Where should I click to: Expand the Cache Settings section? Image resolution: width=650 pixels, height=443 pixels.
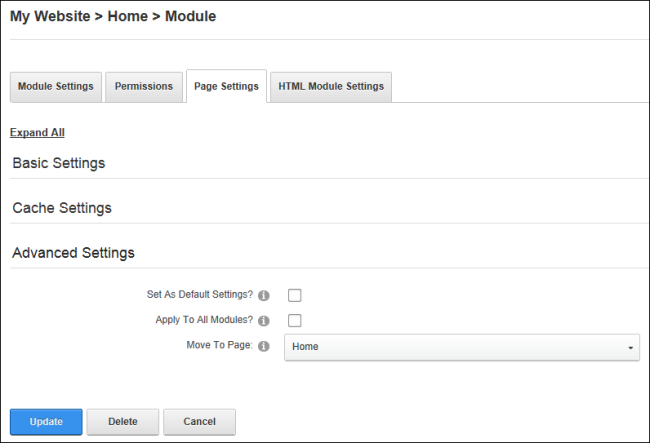62,208
